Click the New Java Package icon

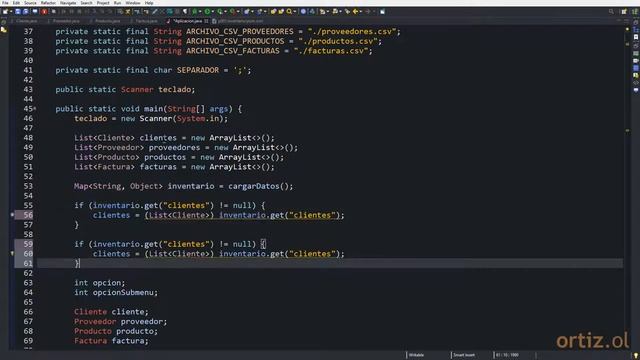[247, 11]
